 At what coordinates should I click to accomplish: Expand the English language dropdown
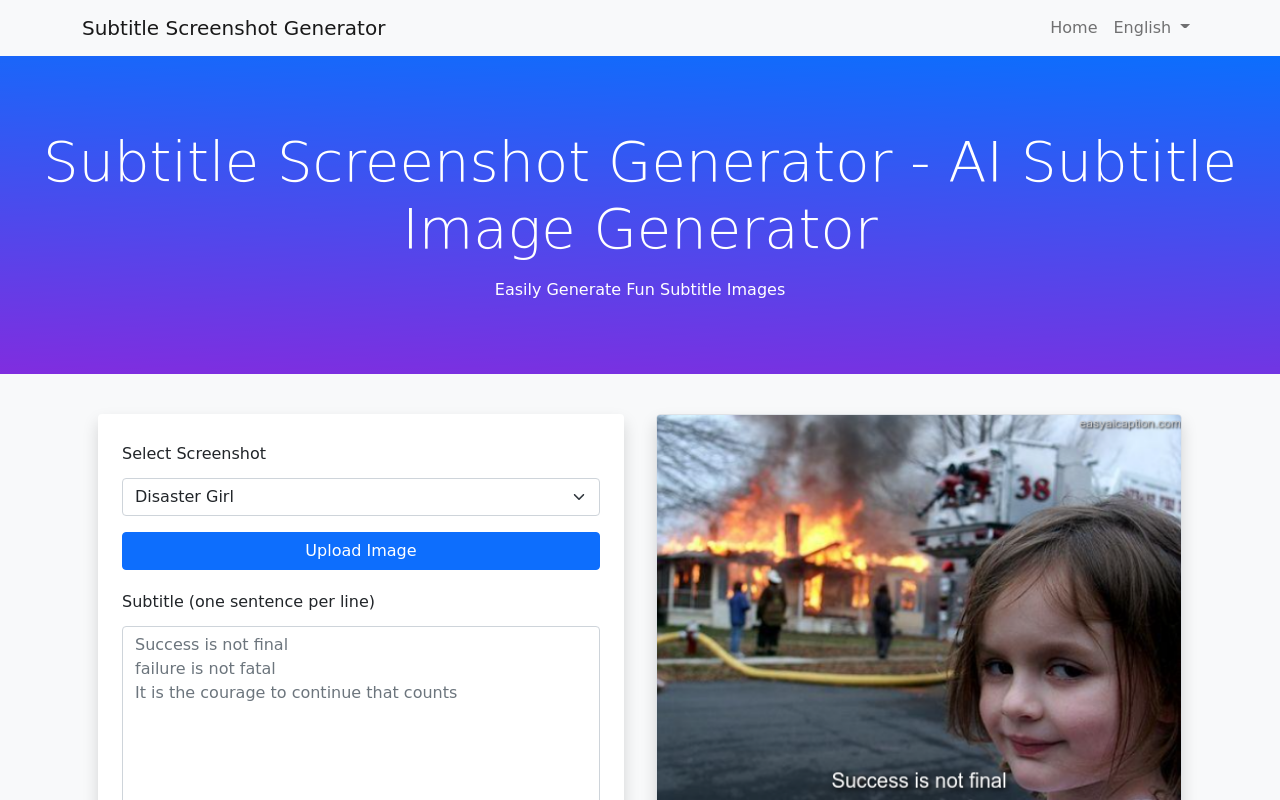1151,28
